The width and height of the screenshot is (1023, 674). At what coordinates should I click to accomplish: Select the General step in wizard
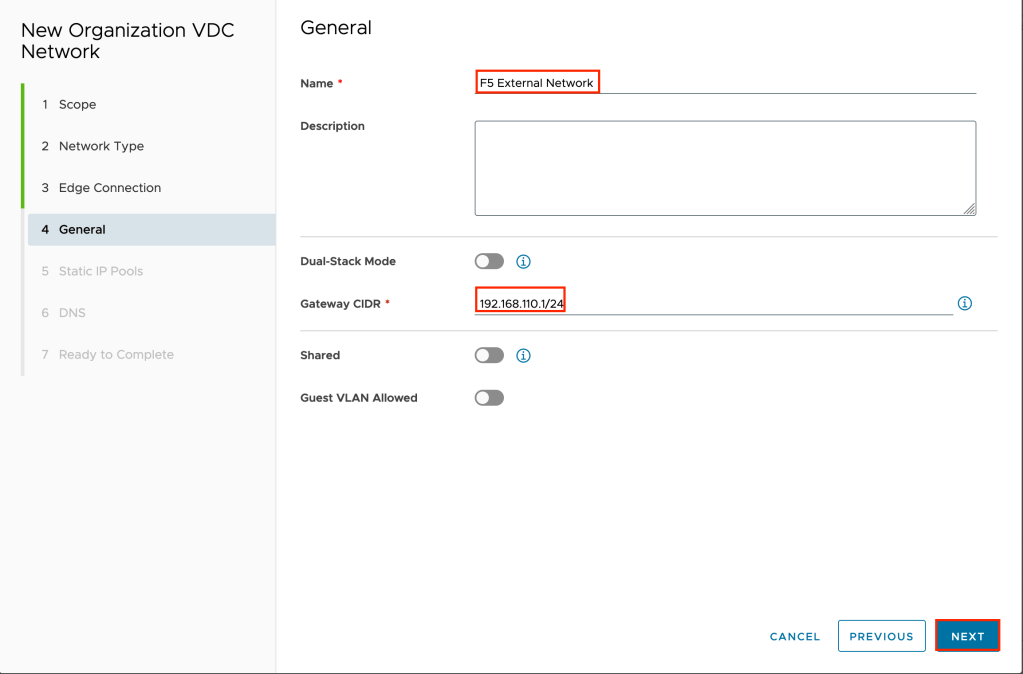(x=82, y=230)
